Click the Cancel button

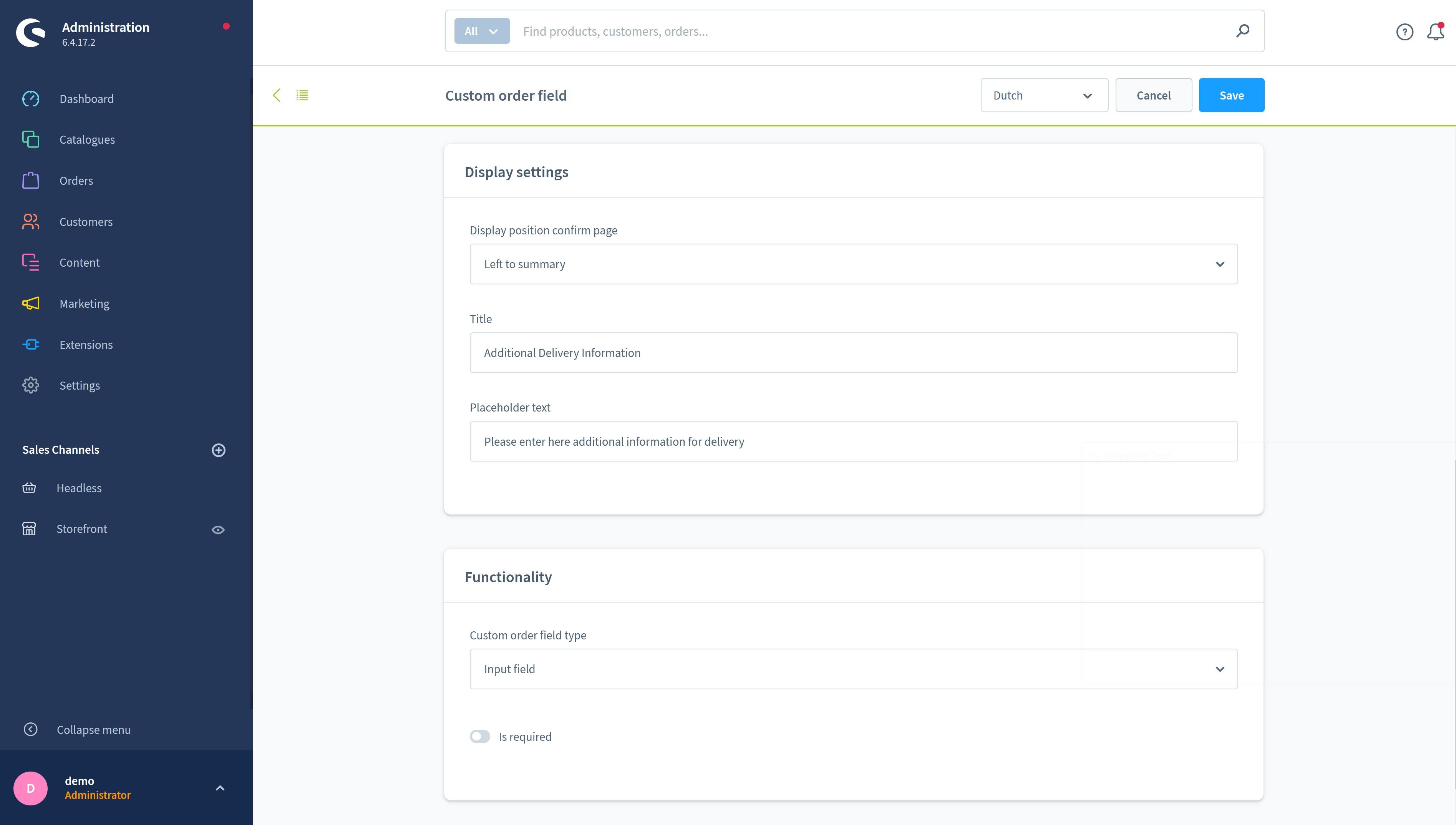click(x=1154, y=95)
